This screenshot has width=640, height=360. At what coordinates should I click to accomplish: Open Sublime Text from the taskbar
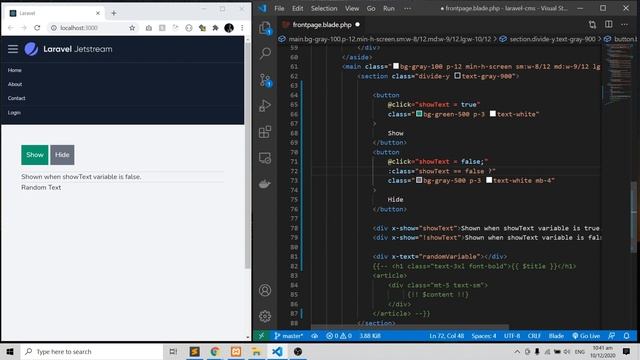click(194, 351)
